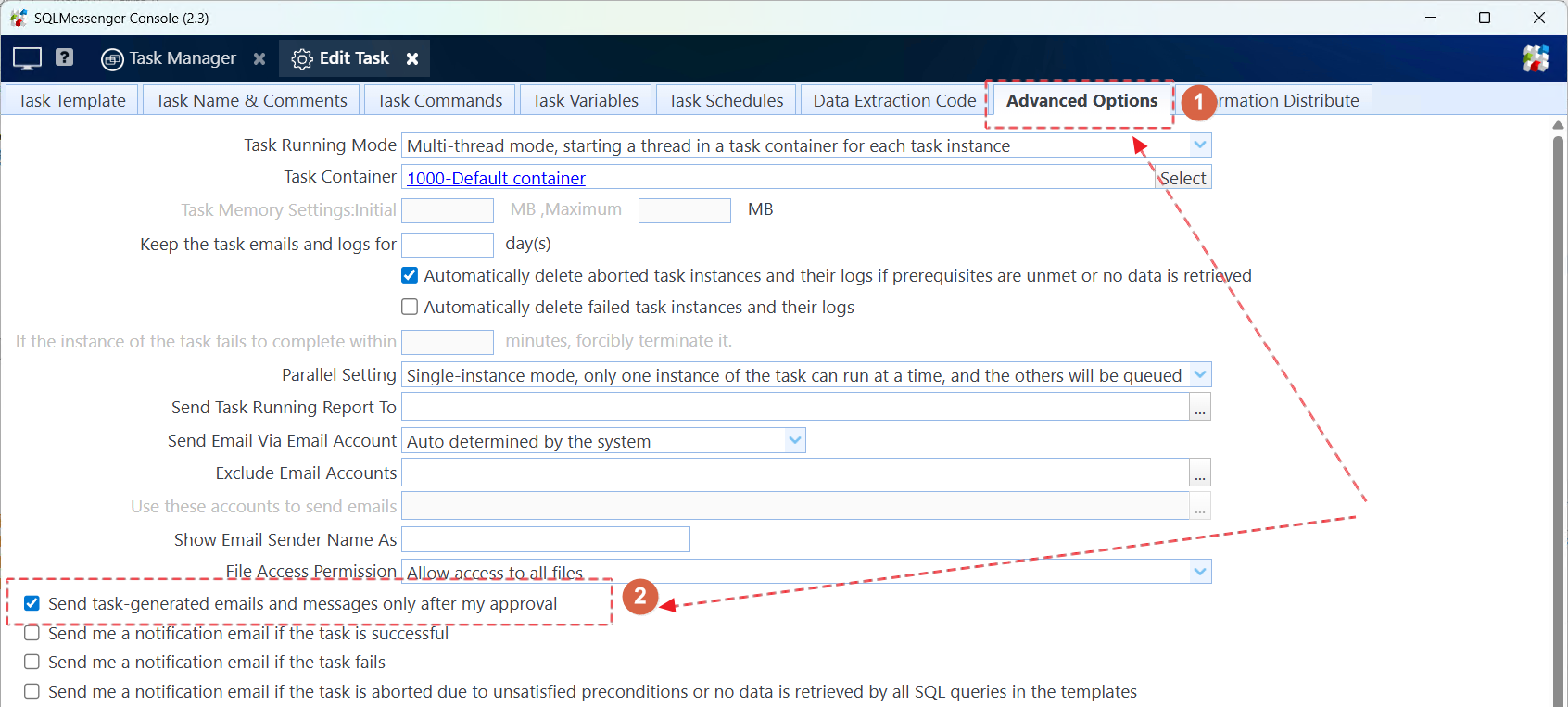Open the Task Name & Comments tab
This screenshot has height=707, width=1568.
tap(251, 100)
